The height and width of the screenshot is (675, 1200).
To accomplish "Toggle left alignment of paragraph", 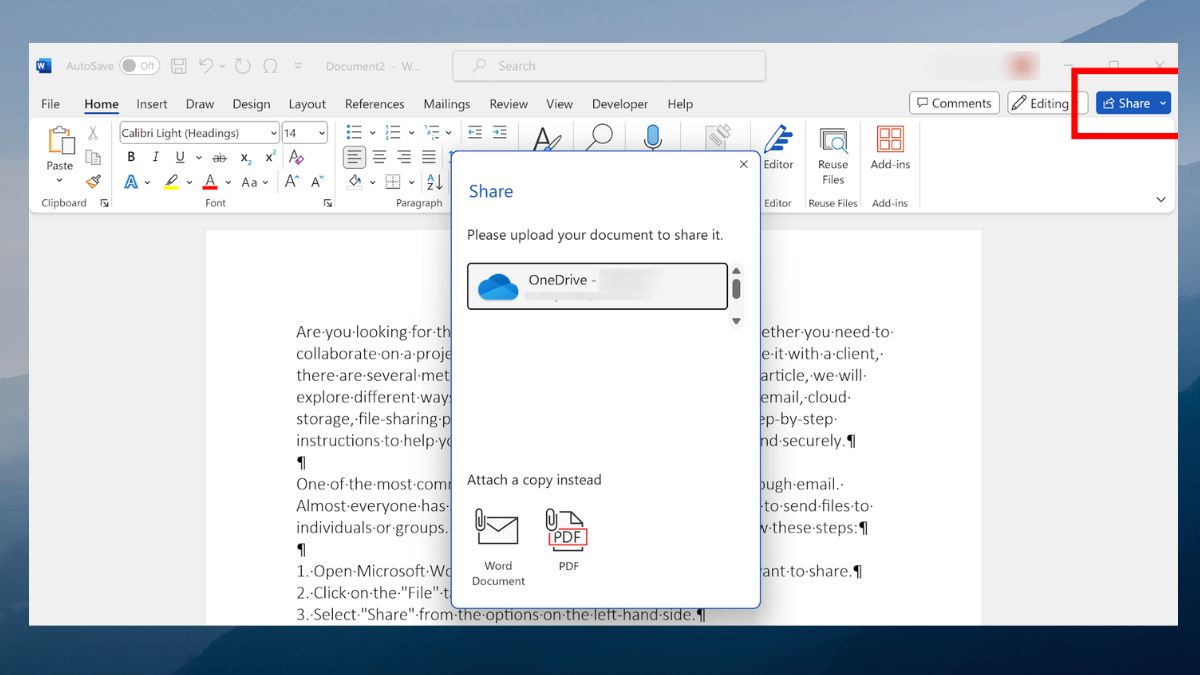I will [x=355, y=157].
